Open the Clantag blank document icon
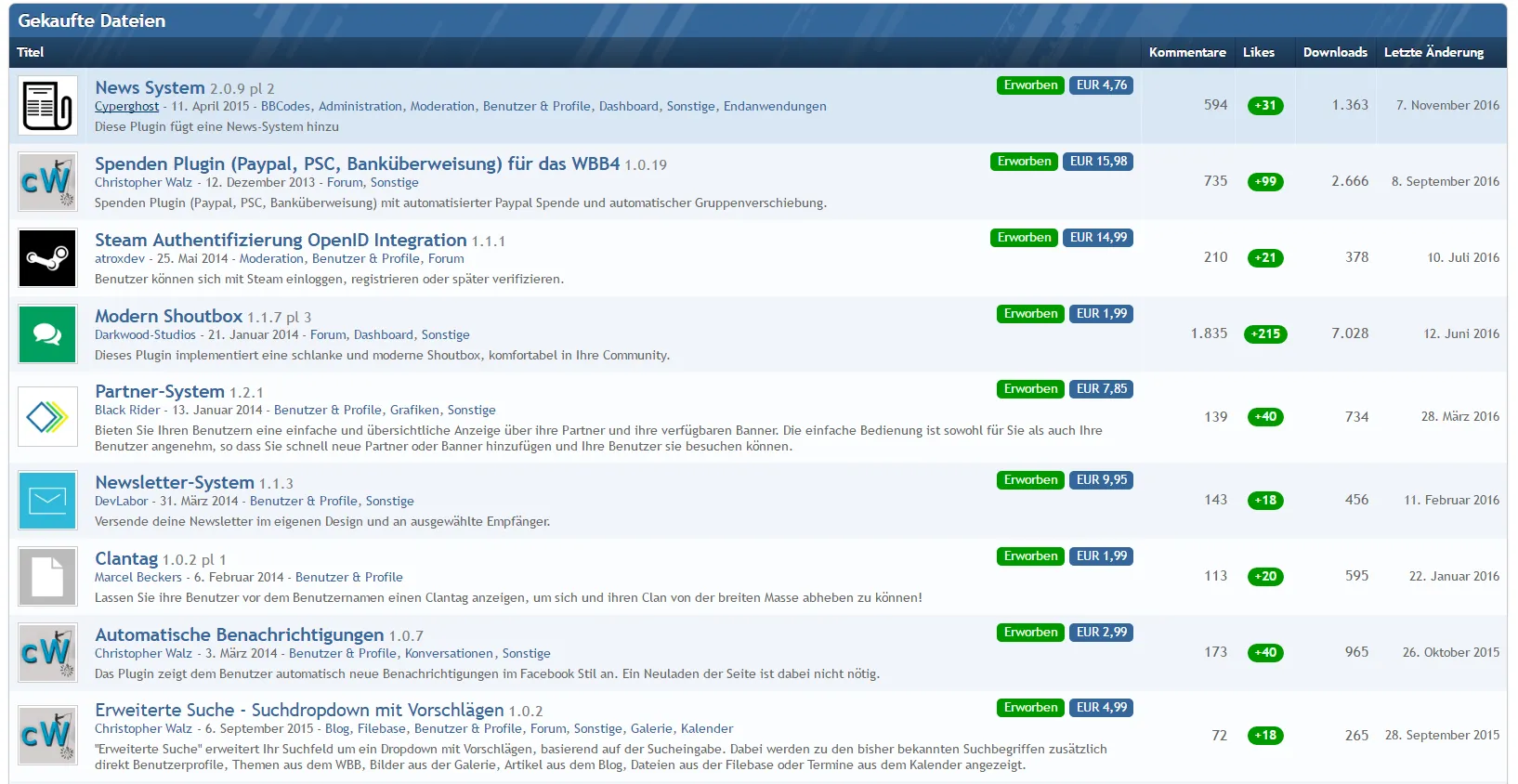 pyautogui.click(x=47, y=577)
